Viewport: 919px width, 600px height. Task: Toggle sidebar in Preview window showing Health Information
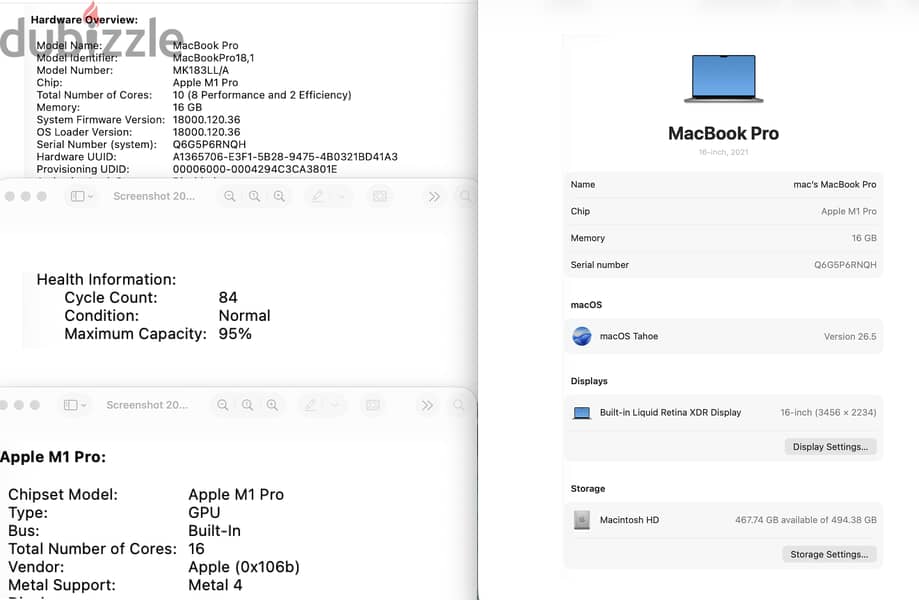pyautogui.click(x=77, y=196)
